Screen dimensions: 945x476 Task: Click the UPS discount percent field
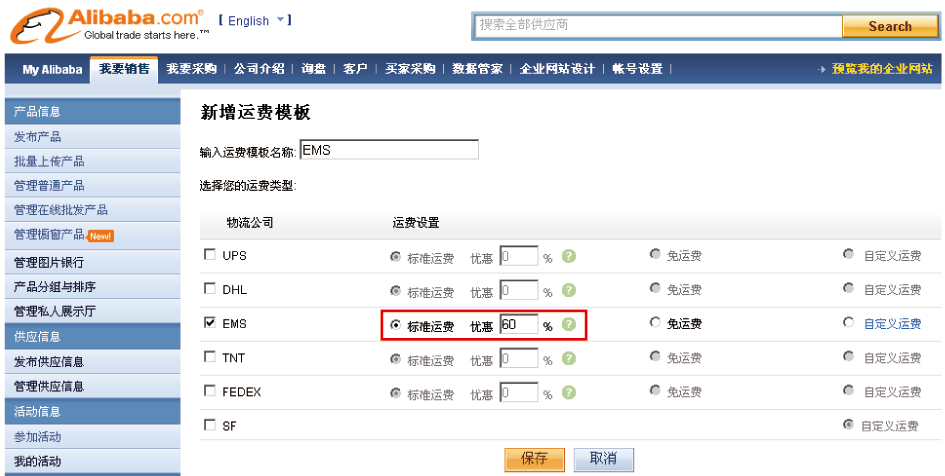point(519,257)
